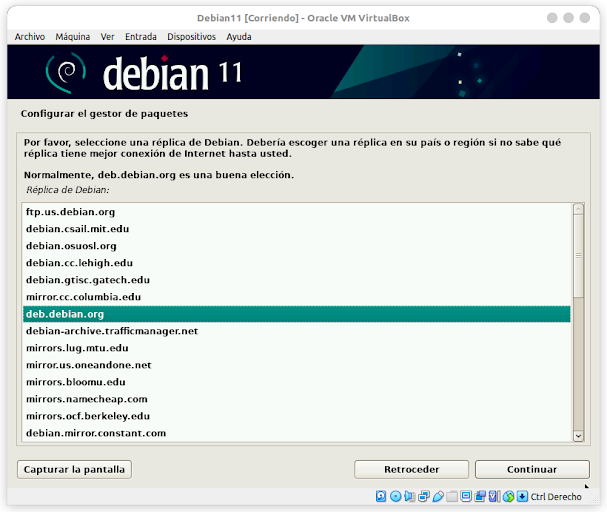Image resolution: width=607 pixels, height=512 pixels.
Task: Select debian.cc.lehigh.edu mirror
Action: (x=297, y=263)
